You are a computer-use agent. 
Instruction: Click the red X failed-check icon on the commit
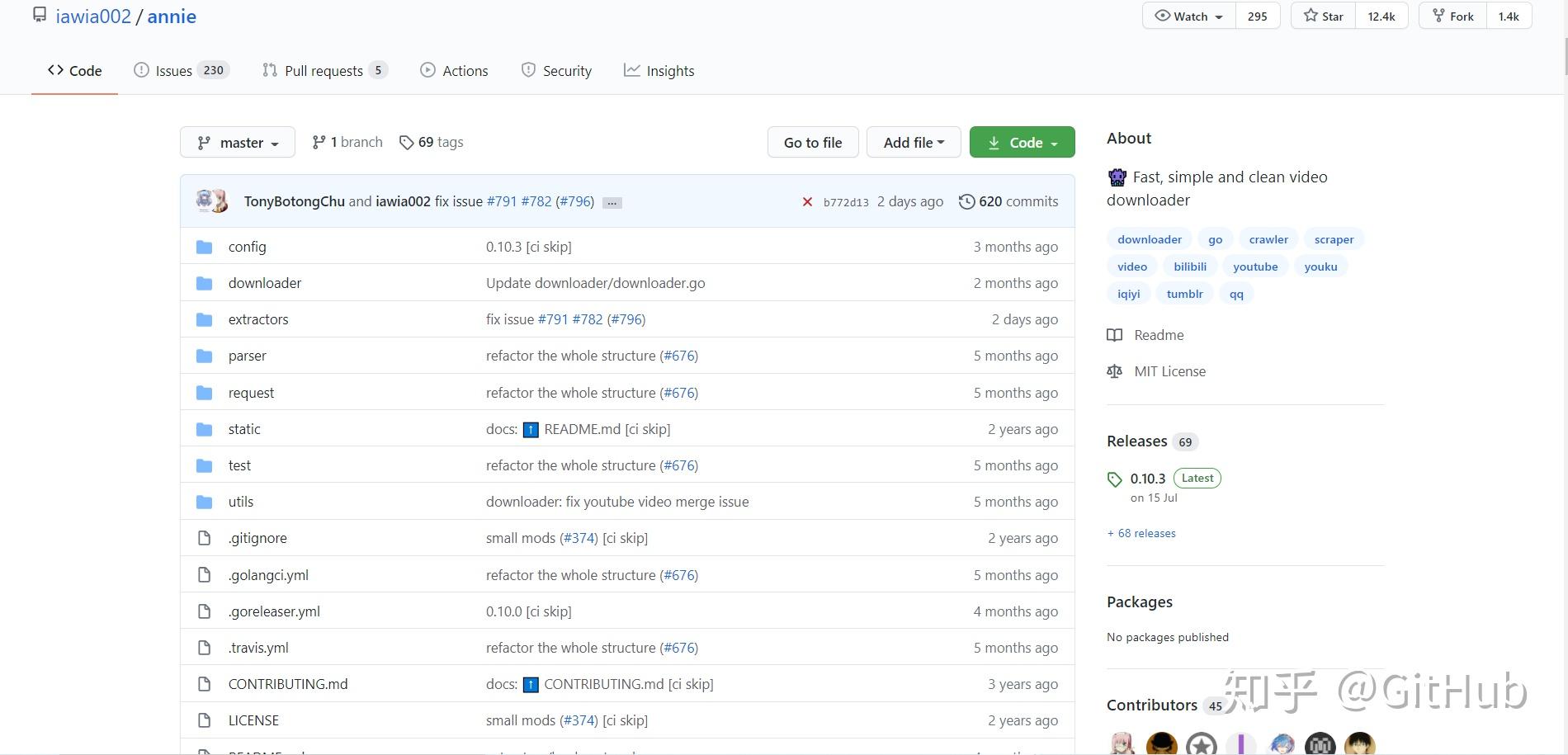point(806,201)
